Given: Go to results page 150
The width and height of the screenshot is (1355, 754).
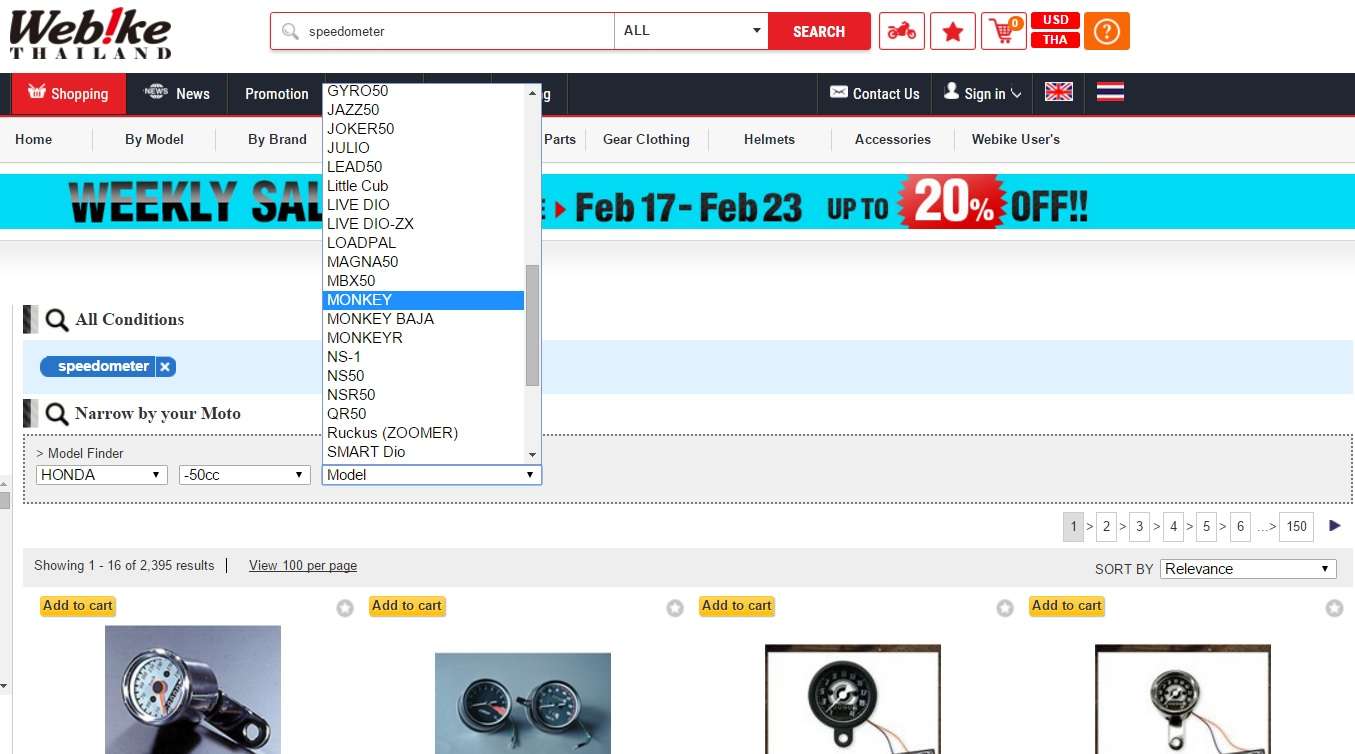Looking at the screenshot, I should coord(1297,526).
